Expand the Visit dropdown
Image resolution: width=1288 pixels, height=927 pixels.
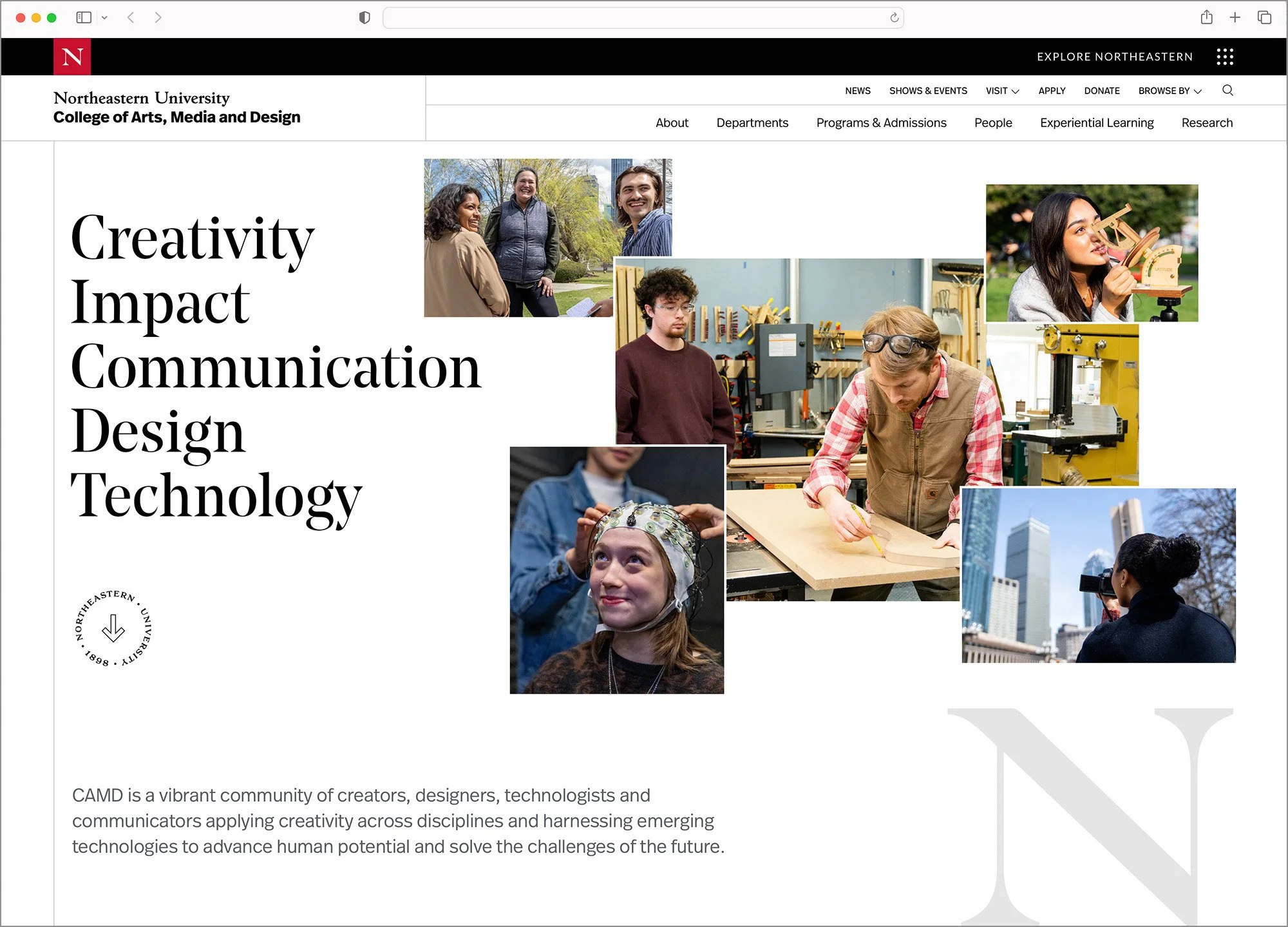click(x=1002, y=91)
